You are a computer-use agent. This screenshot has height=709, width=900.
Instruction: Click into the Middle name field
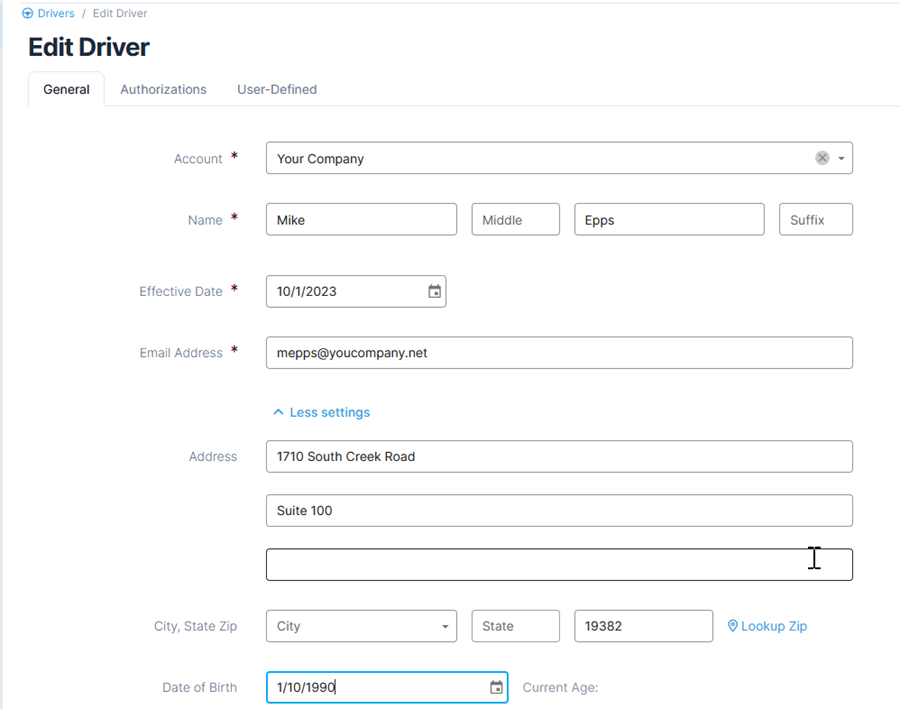pyautogui.click(x=515, y=219)
